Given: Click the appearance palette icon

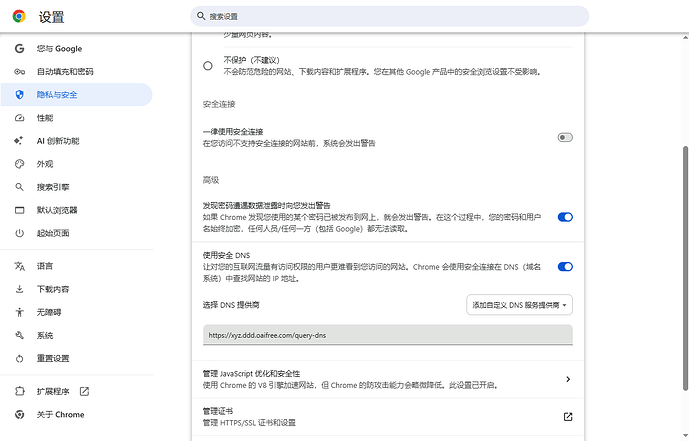Looking at the screenshot, I should 19,164.
